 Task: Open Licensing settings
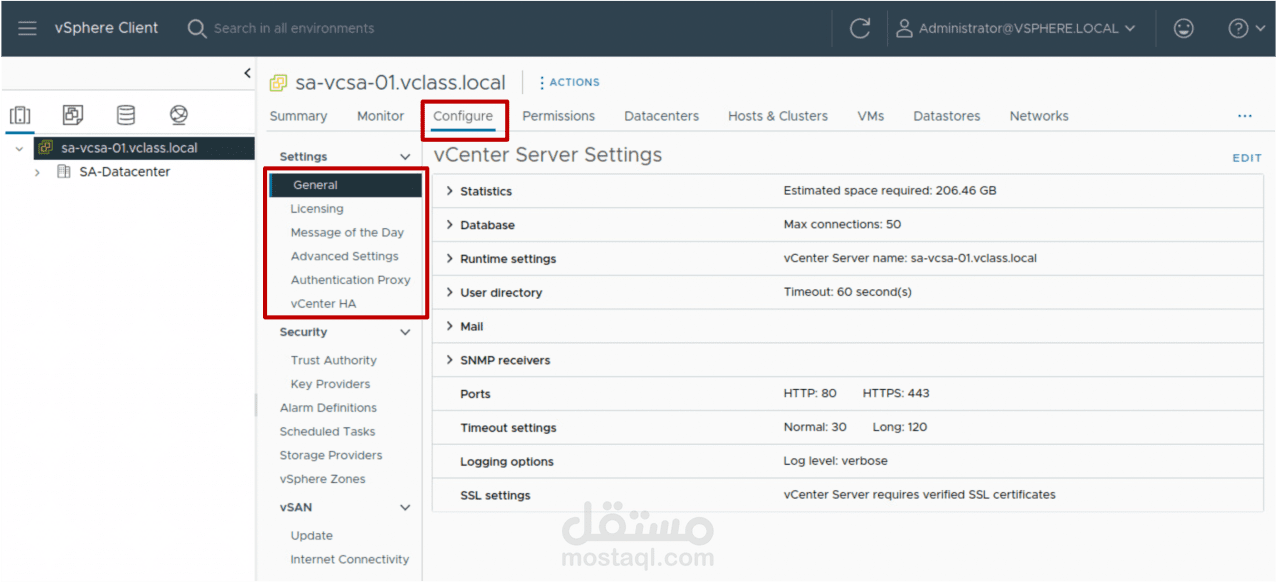(x=317, y=209)
